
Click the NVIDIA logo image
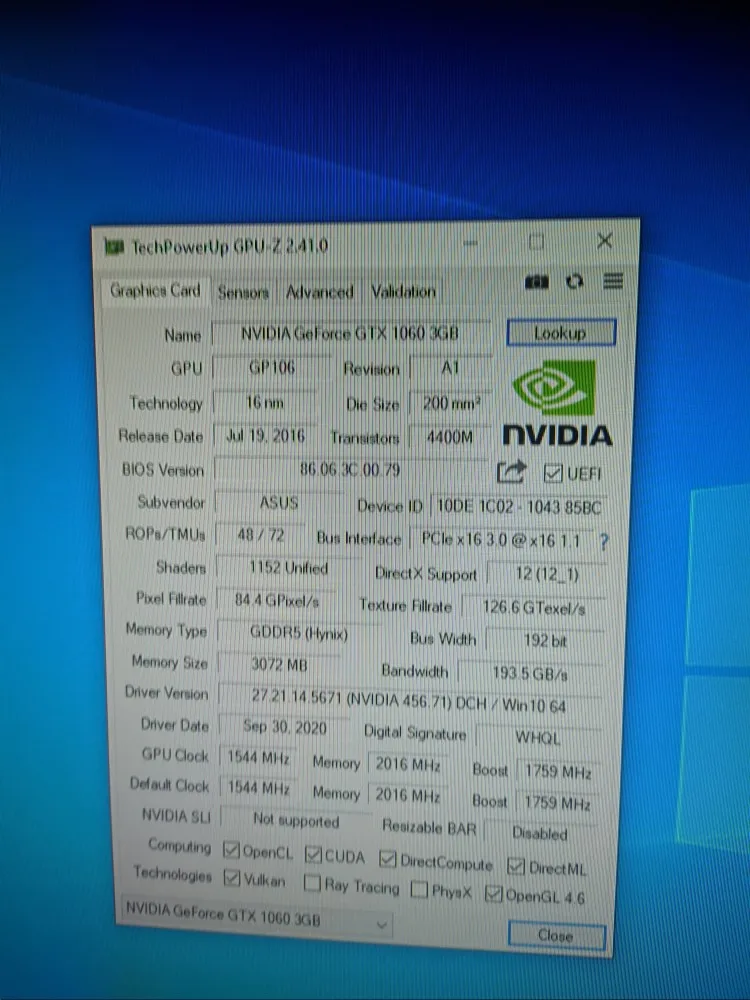(x=557, y=402)
